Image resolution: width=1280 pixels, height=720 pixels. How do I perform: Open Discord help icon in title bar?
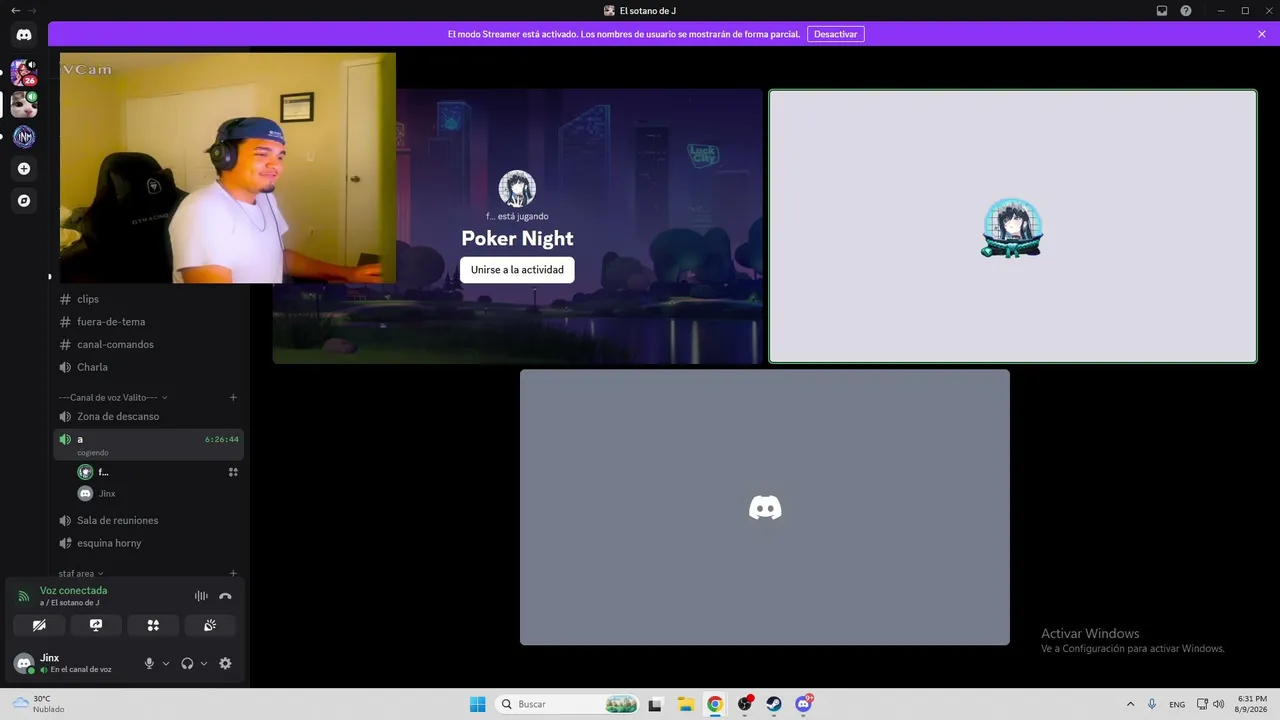[1186, 10]
